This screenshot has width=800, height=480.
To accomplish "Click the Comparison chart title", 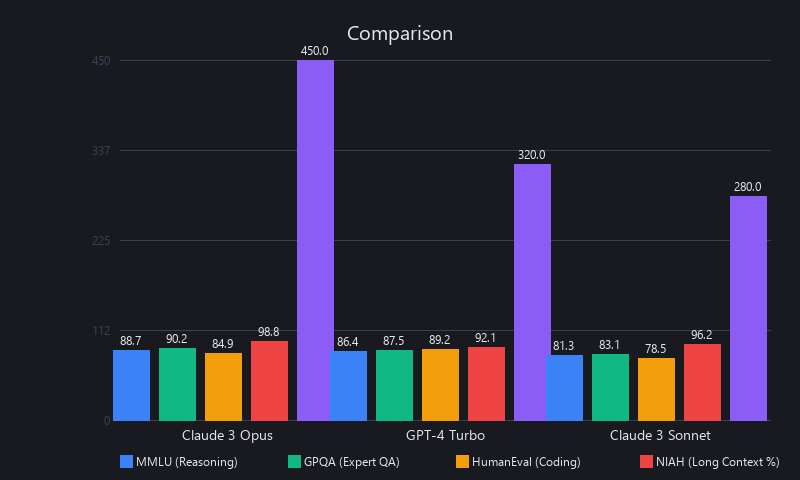I will point(400,34).
